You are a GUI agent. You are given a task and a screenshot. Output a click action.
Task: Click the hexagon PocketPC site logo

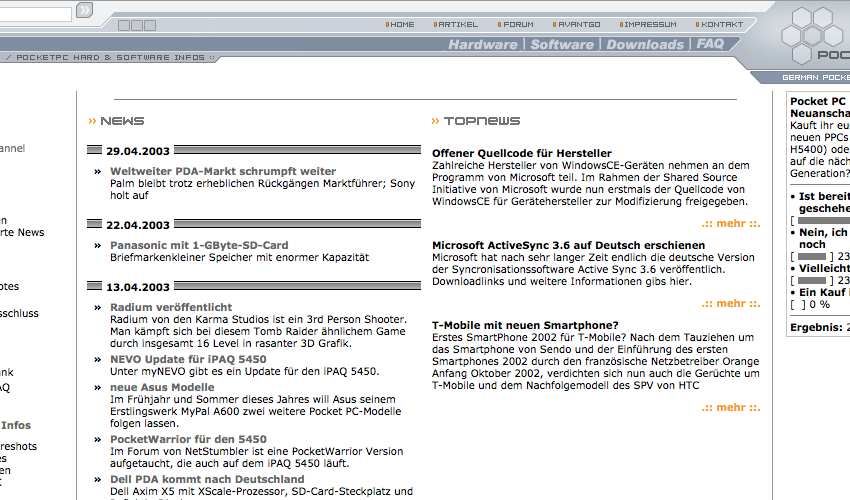coord(813,35)
